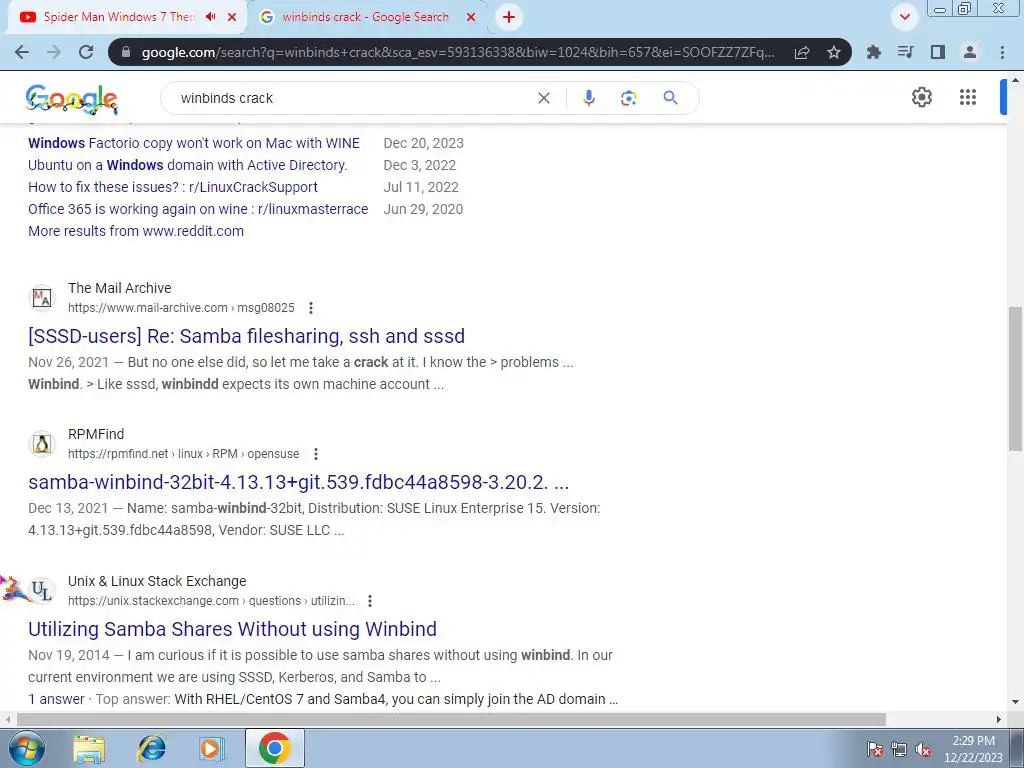Click the rpmfind.net URL breadcrumb
Viewport: 1024px width, 768px height.
point(184,454)
